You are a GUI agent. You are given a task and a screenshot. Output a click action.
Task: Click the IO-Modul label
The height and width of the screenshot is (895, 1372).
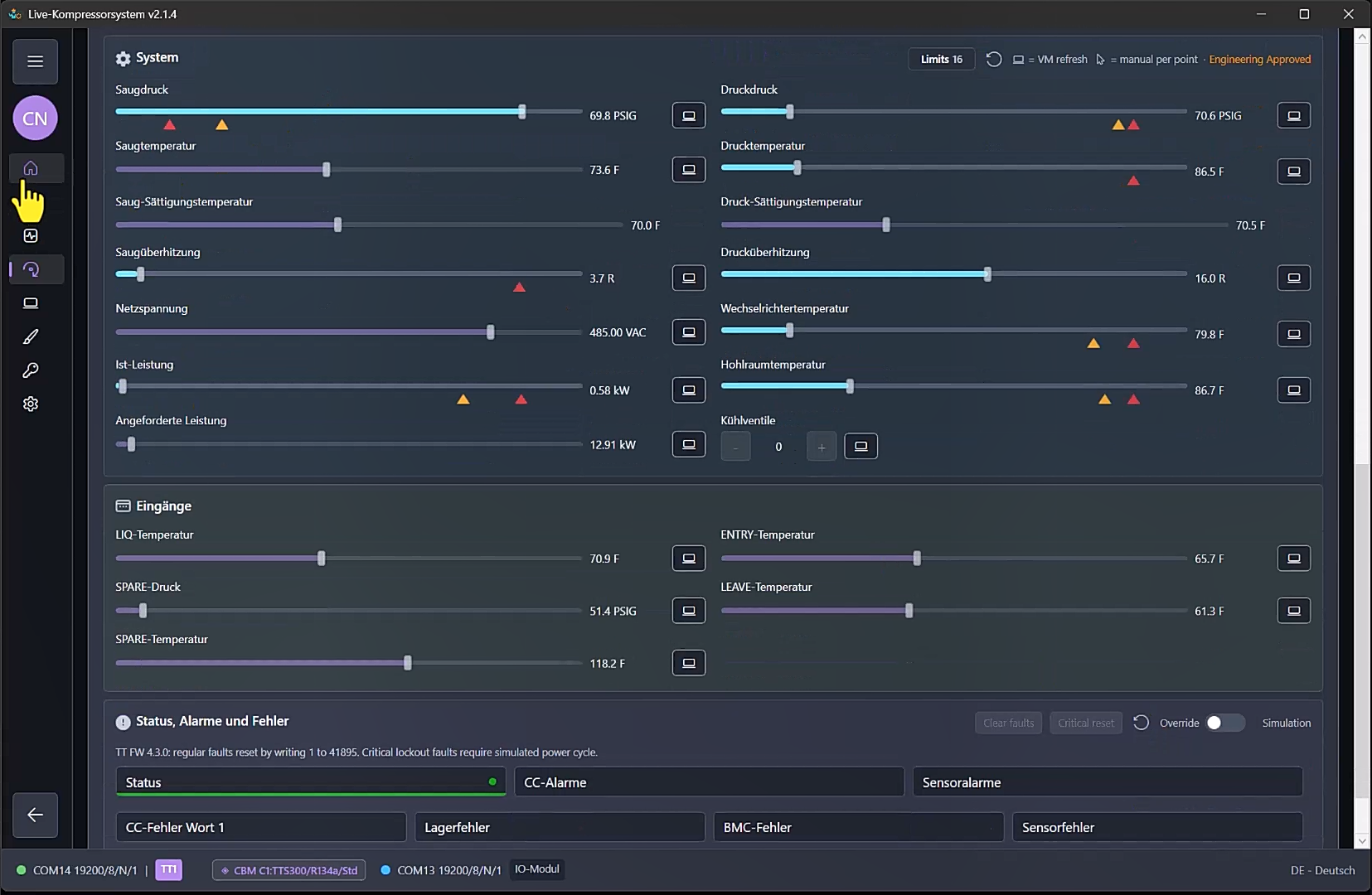[537, 869]
